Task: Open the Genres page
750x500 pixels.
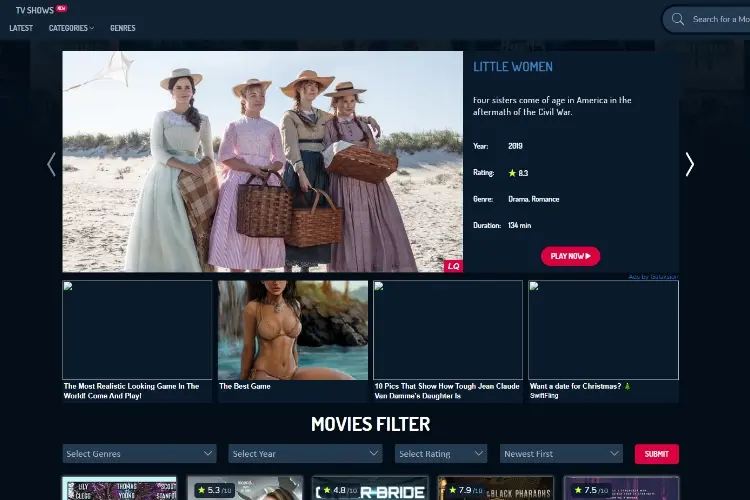Action: [x=123, y=28]
